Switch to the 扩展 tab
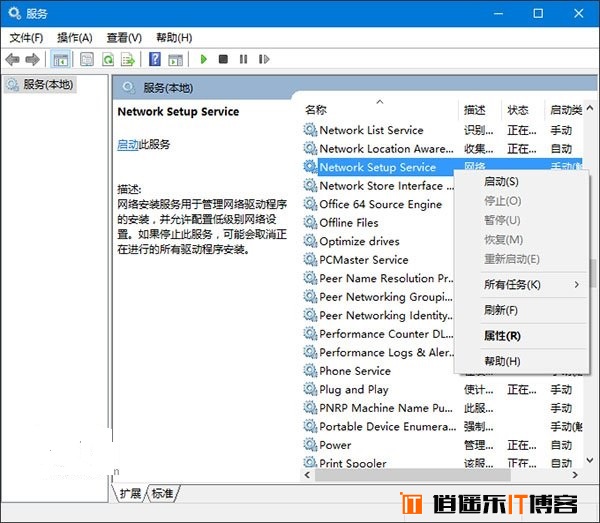Viewport: 600px width, 523px height. tap(130, 494)
